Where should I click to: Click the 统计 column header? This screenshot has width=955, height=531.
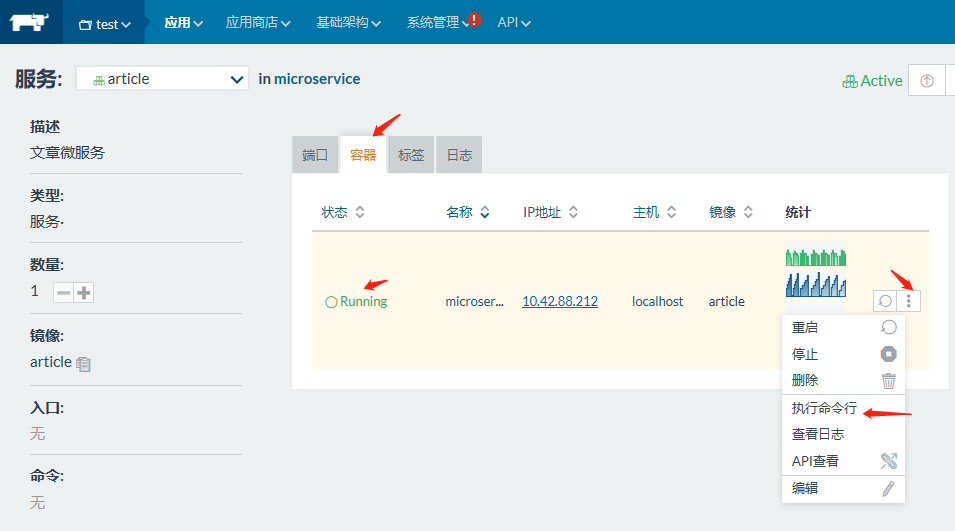click(798, 212)
